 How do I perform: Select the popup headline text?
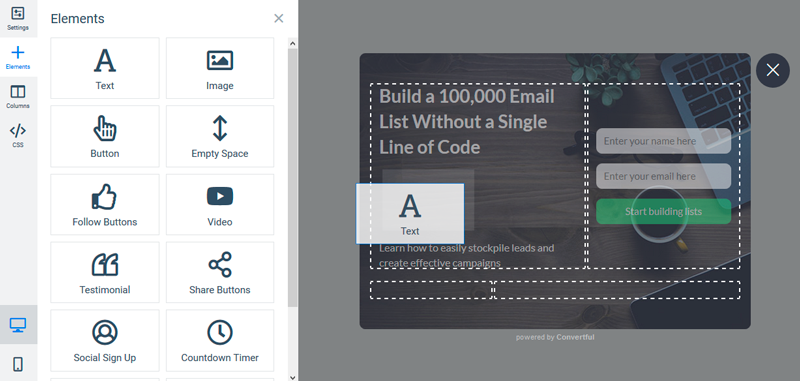[x=466, y=121]
